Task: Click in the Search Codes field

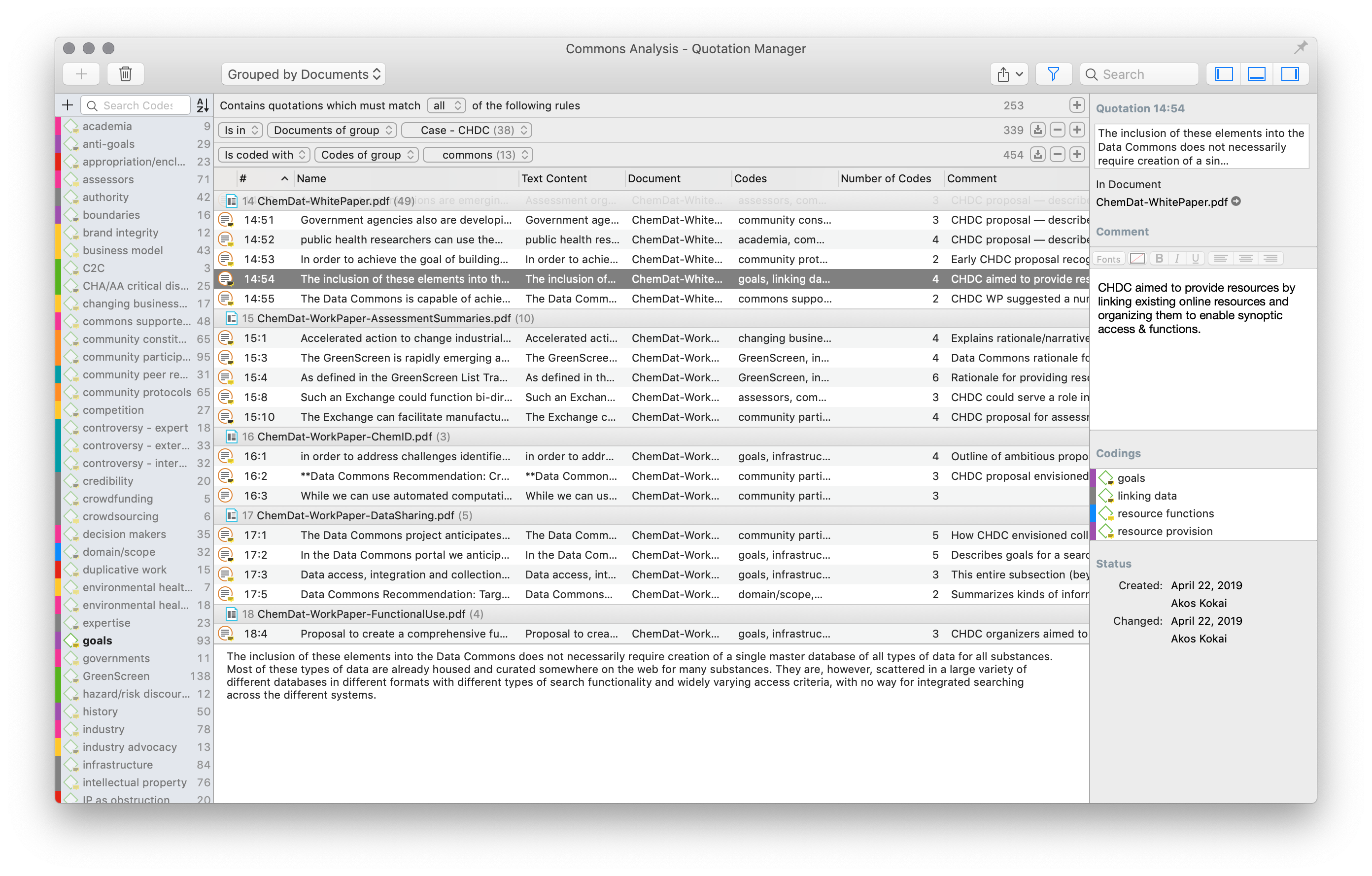Action: point(136,105)
